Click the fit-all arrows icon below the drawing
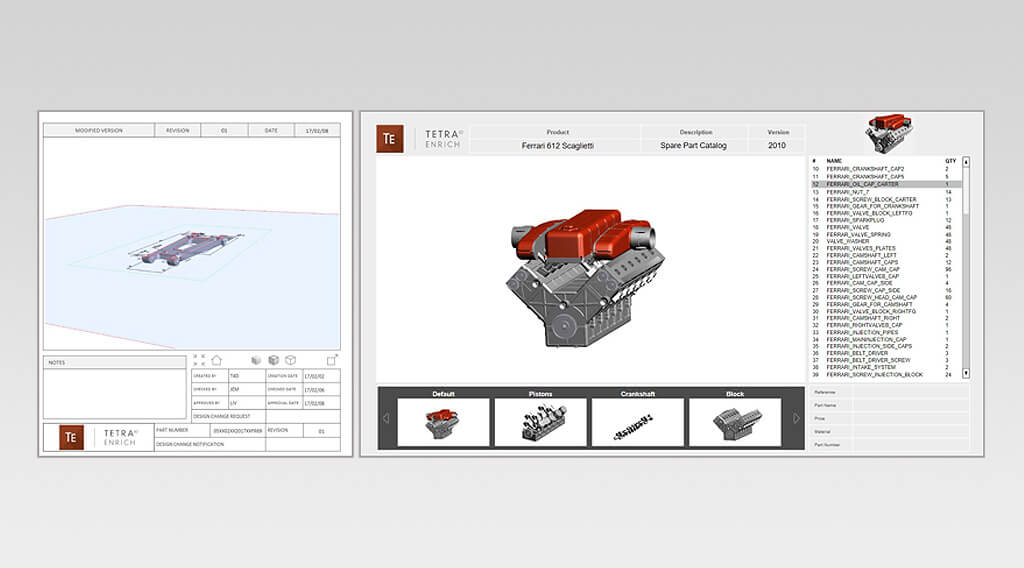The width and height of the screenshot is (1024, 568). click(x=199, y=360)
